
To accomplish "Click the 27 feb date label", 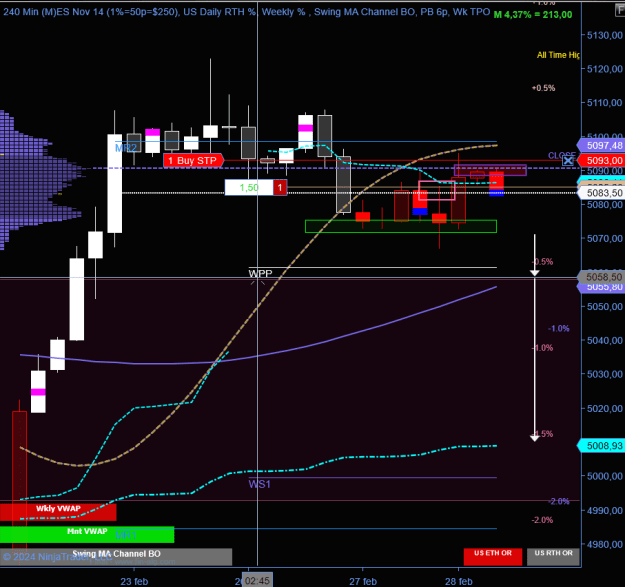I will pyautogui.click(x=363, y=581).
